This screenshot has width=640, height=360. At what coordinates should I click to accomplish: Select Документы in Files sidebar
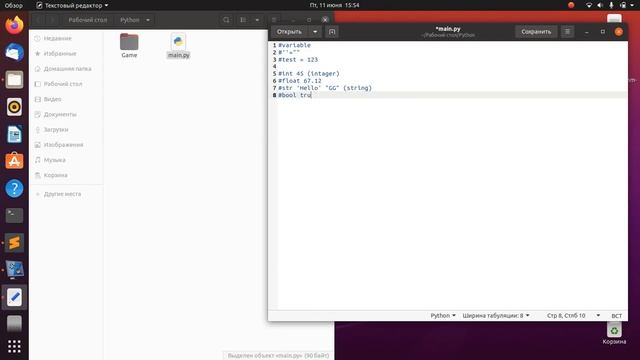coord(66,114)
